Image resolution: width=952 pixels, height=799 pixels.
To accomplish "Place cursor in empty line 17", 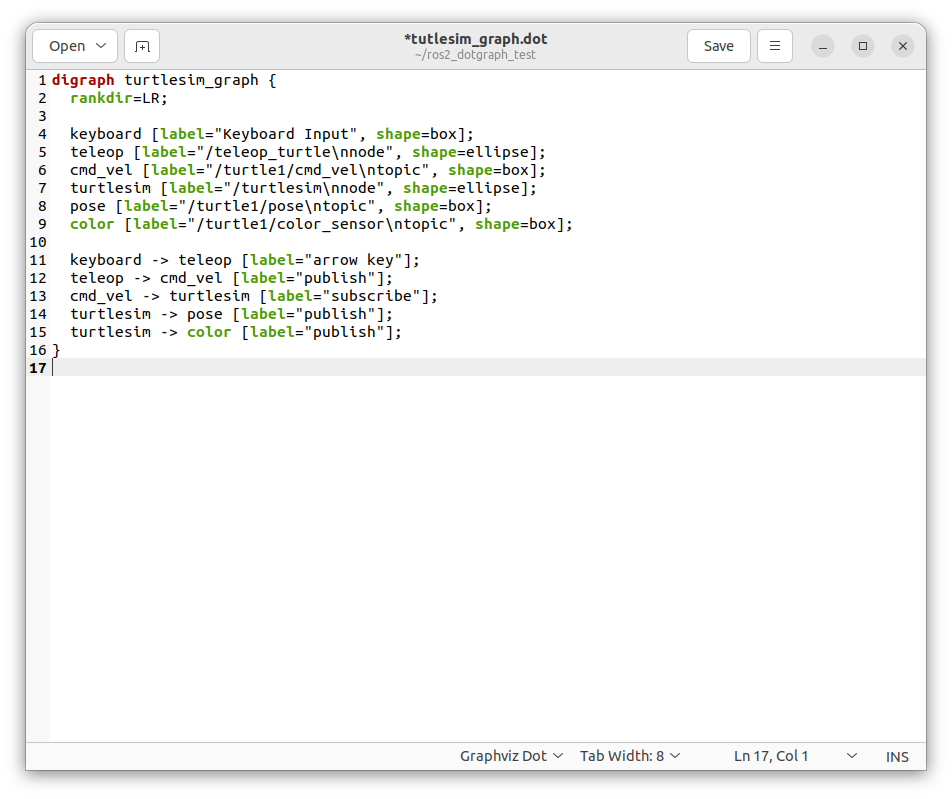I will coord(488,368).
